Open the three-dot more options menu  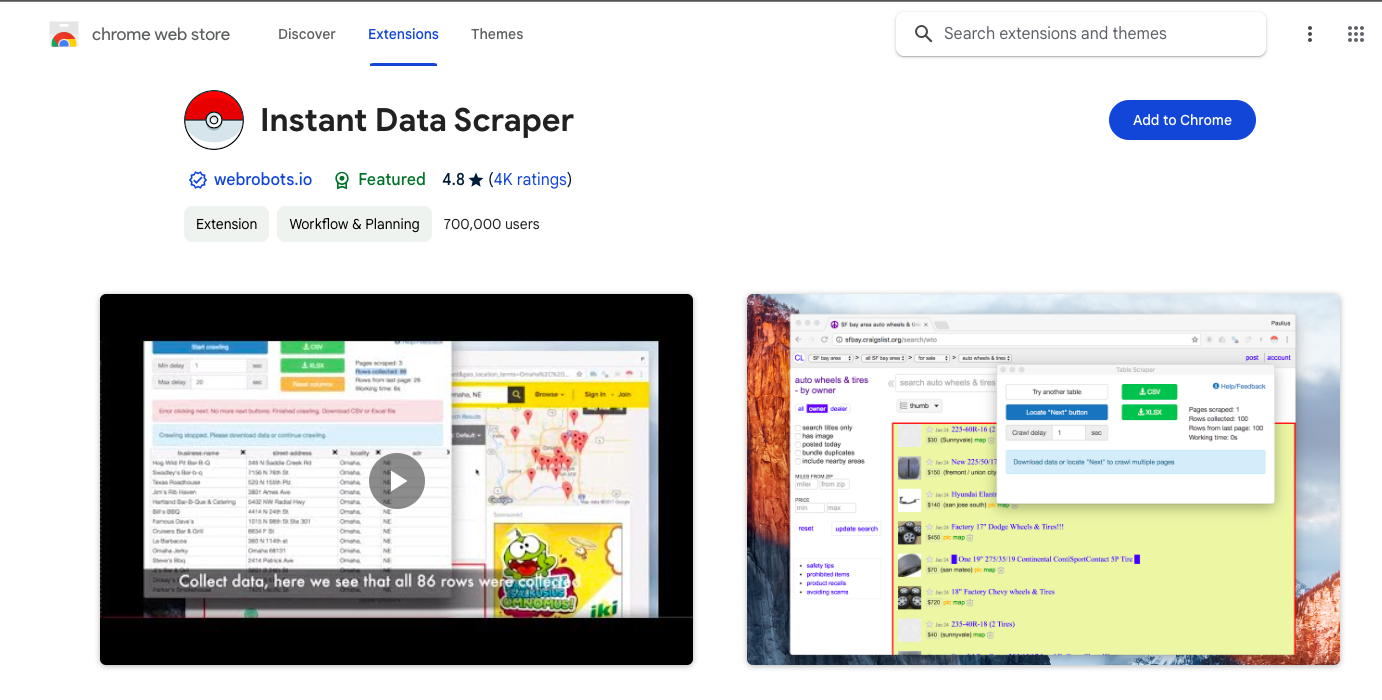1309,34
